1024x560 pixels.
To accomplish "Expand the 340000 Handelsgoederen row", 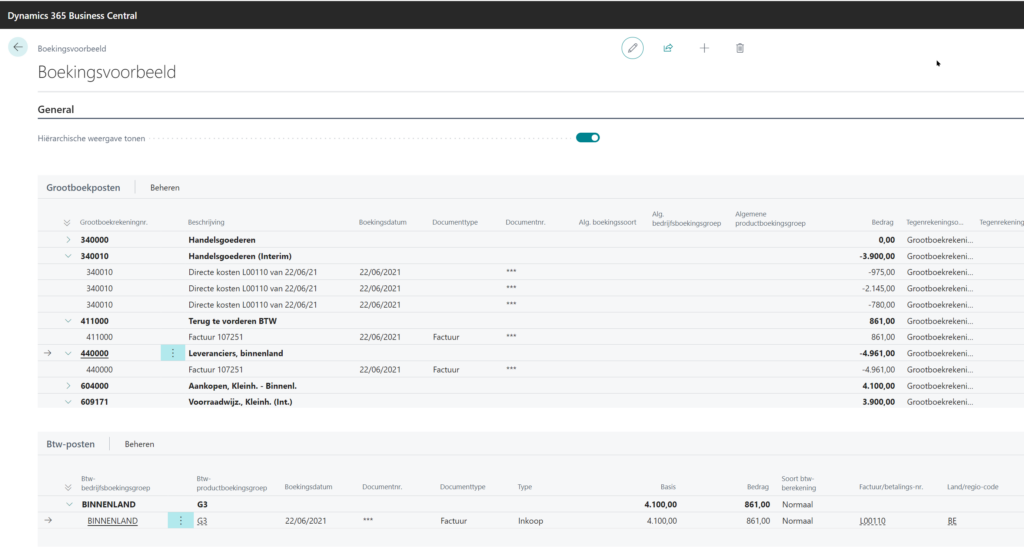I will coord(68,241).
